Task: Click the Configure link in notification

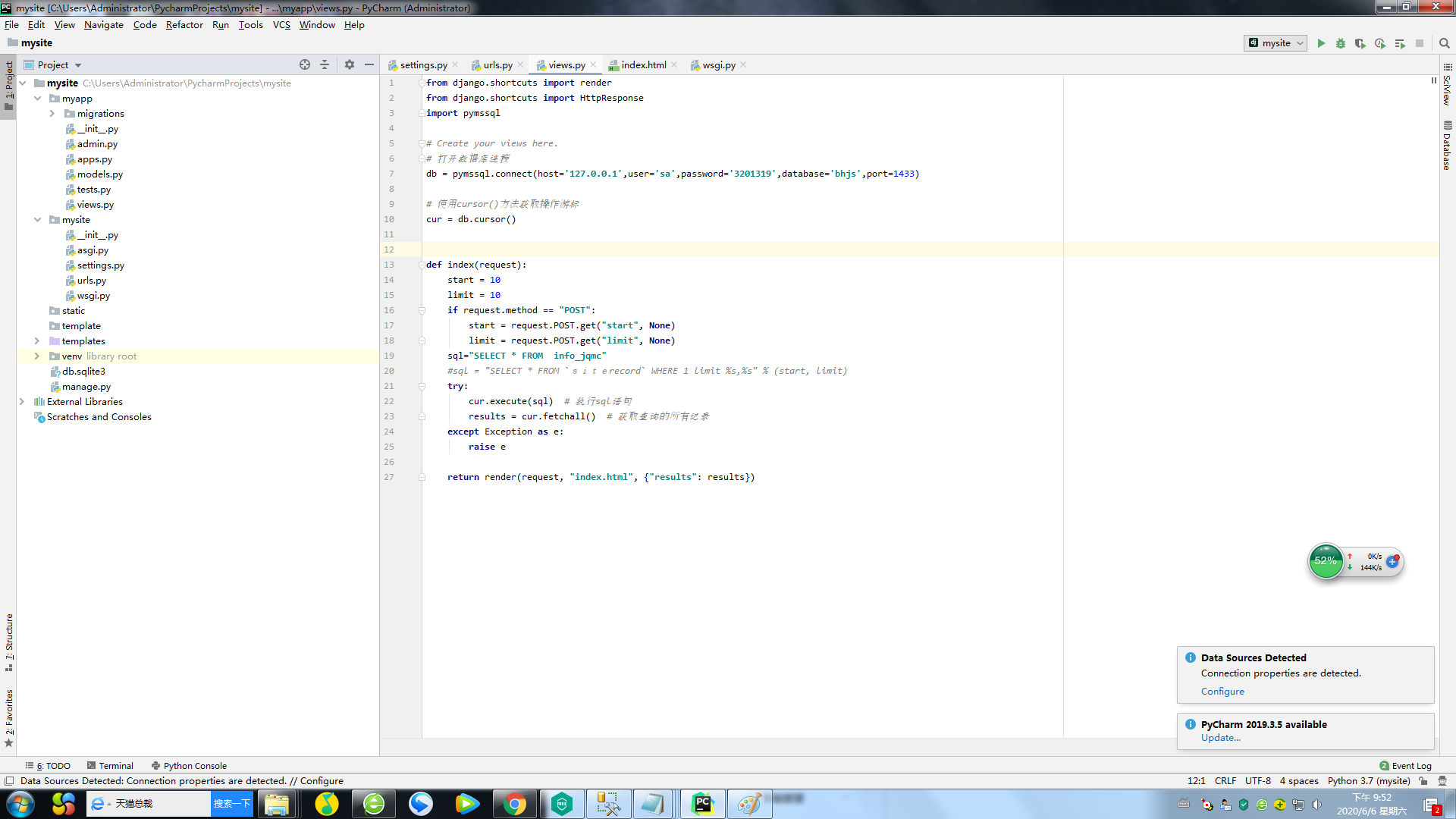Action: 1222,691
